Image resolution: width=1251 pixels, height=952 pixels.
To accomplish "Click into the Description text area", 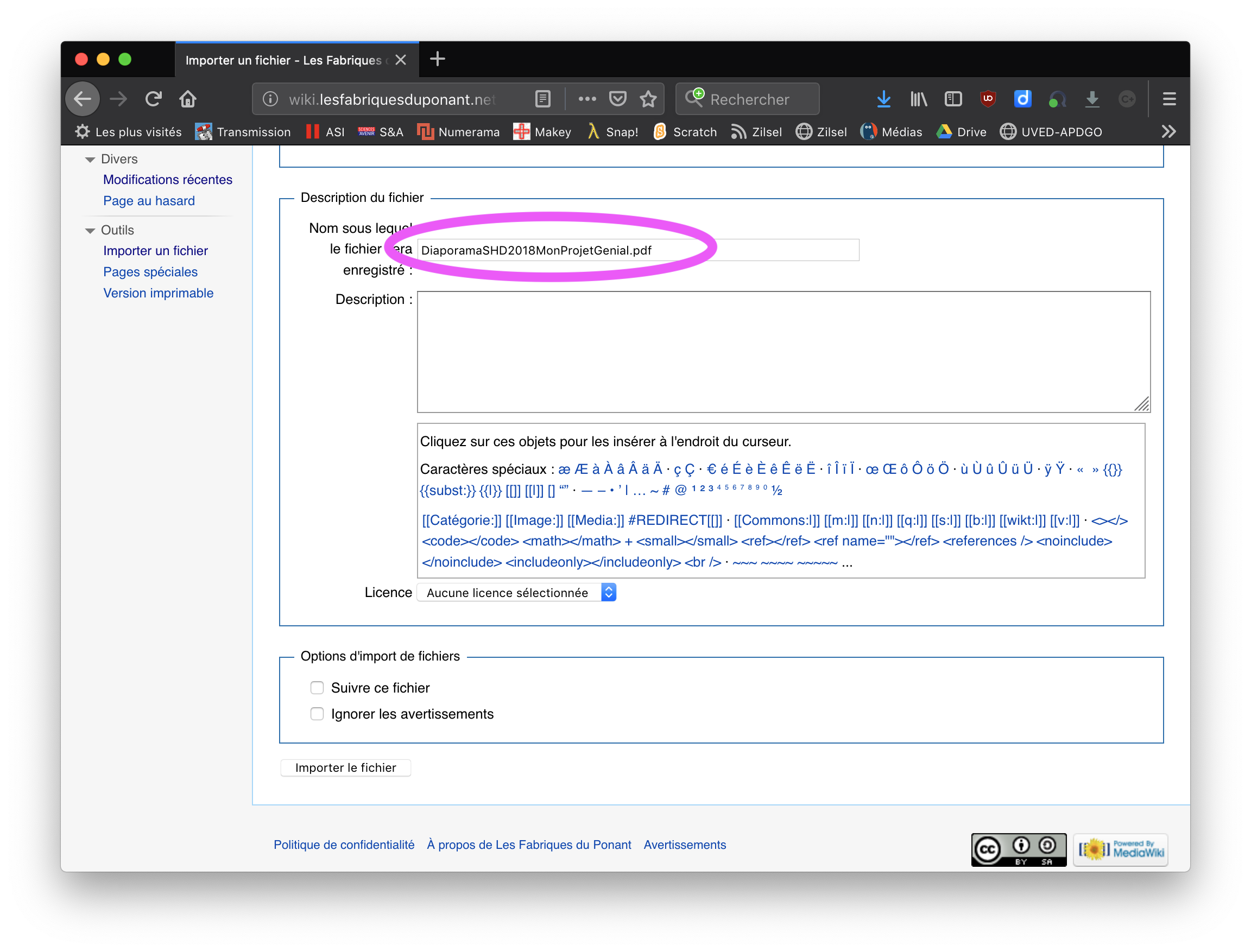I will pyautogui.click(x=783, y=351).
